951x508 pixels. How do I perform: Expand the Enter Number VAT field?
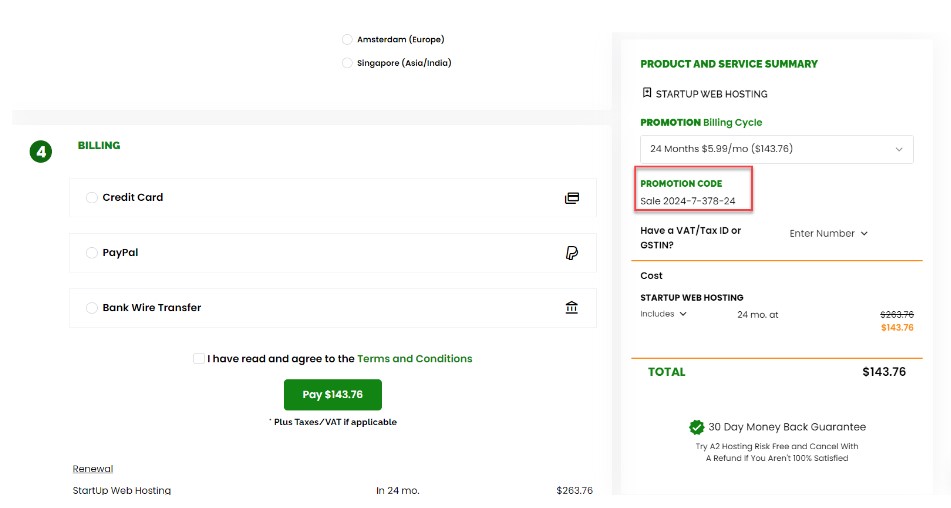pos(828,233)
